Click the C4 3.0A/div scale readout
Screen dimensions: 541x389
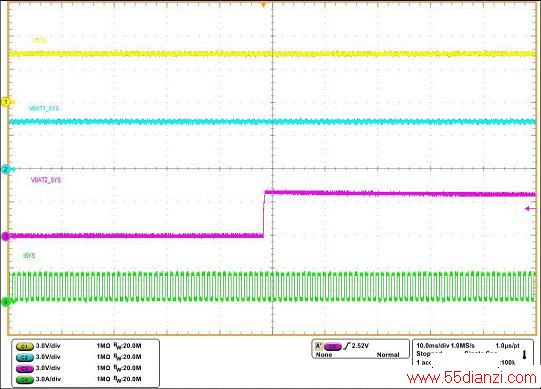click(48, 379)
